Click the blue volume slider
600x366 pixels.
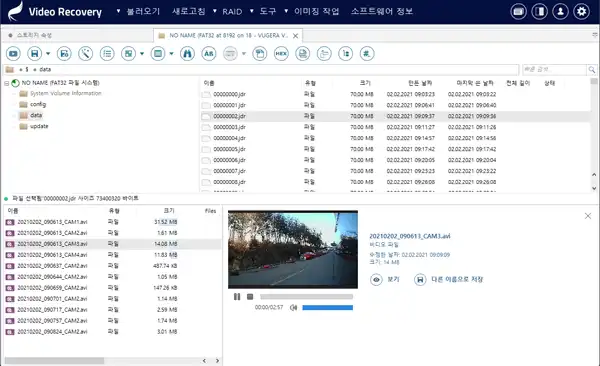point(328,307)
